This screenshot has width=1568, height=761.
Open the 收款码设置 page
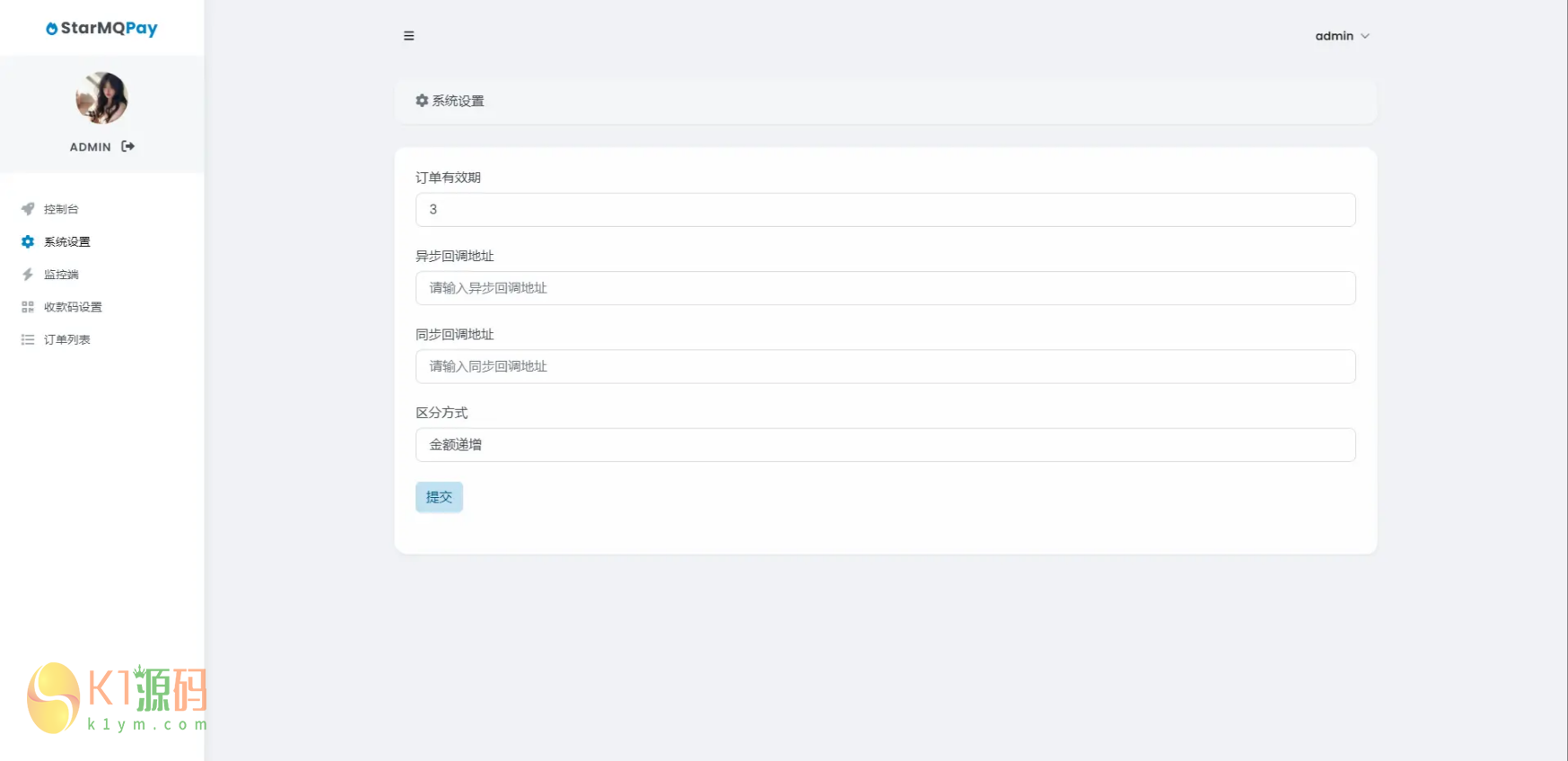[73, 307]
